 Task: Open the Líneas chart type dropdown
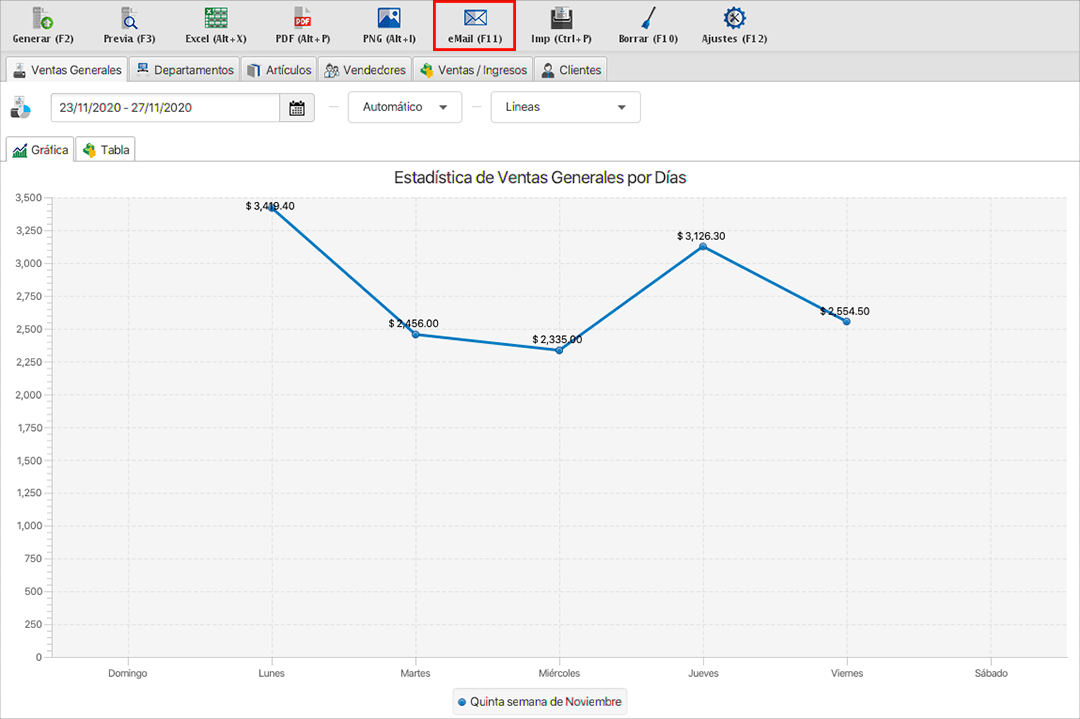pyautogui.click(x=565, y=107)
